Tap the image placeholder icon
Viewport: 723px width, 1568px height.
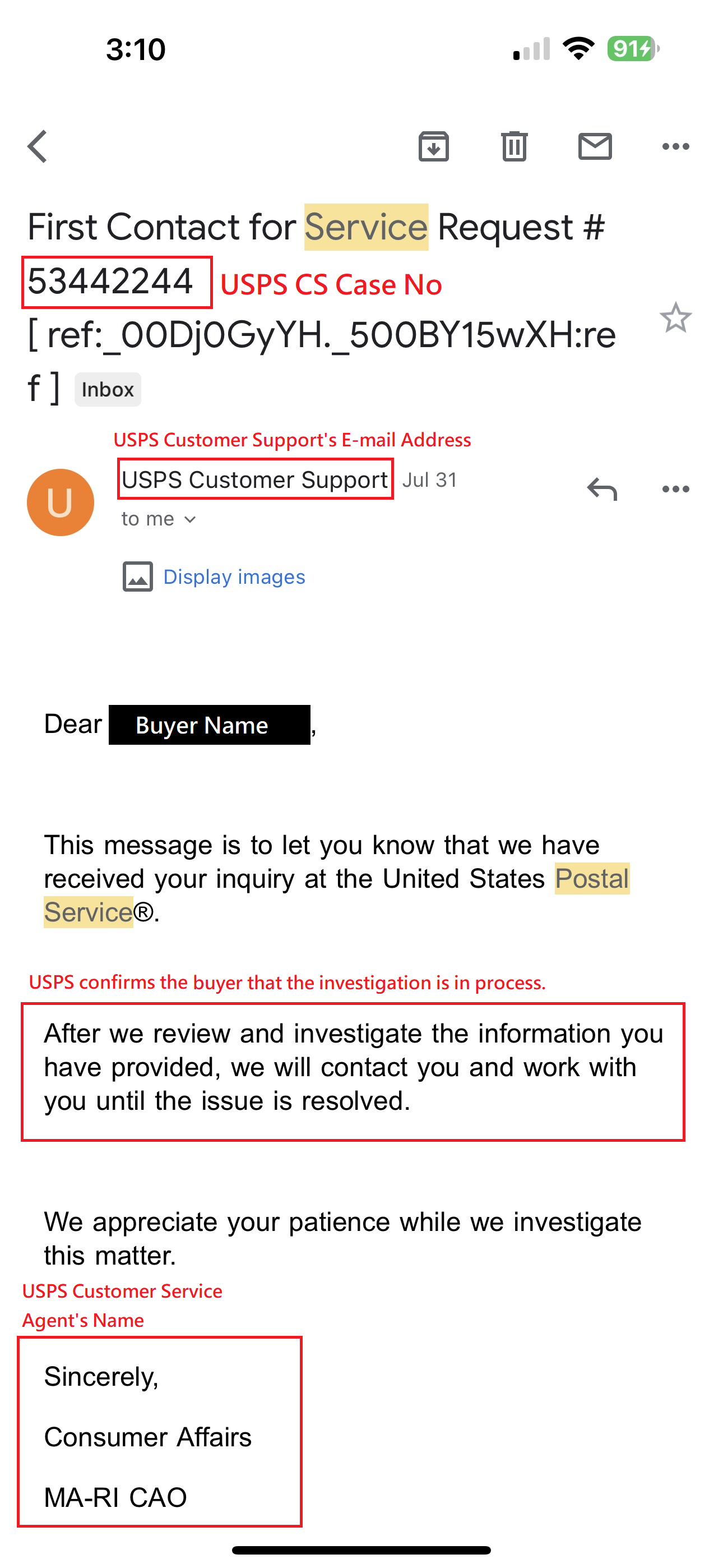coord(137,577)
